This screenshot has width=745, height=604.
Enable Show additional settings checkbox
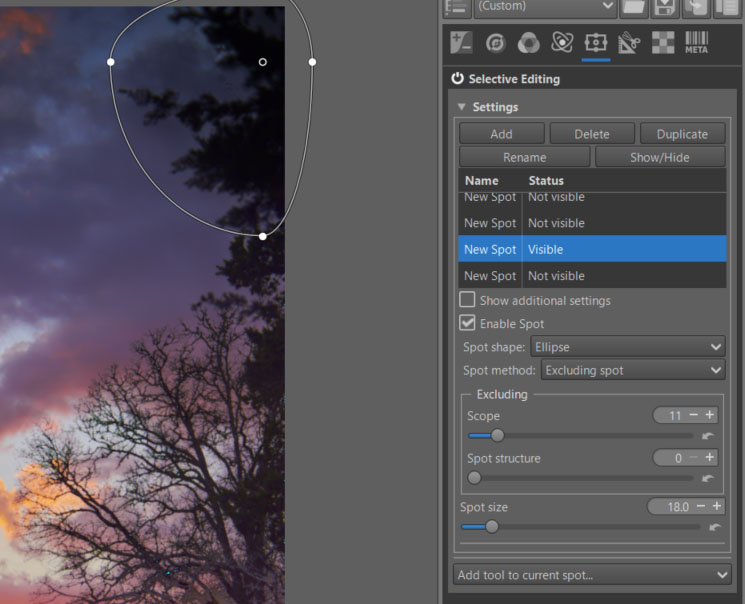click(467, 300)
